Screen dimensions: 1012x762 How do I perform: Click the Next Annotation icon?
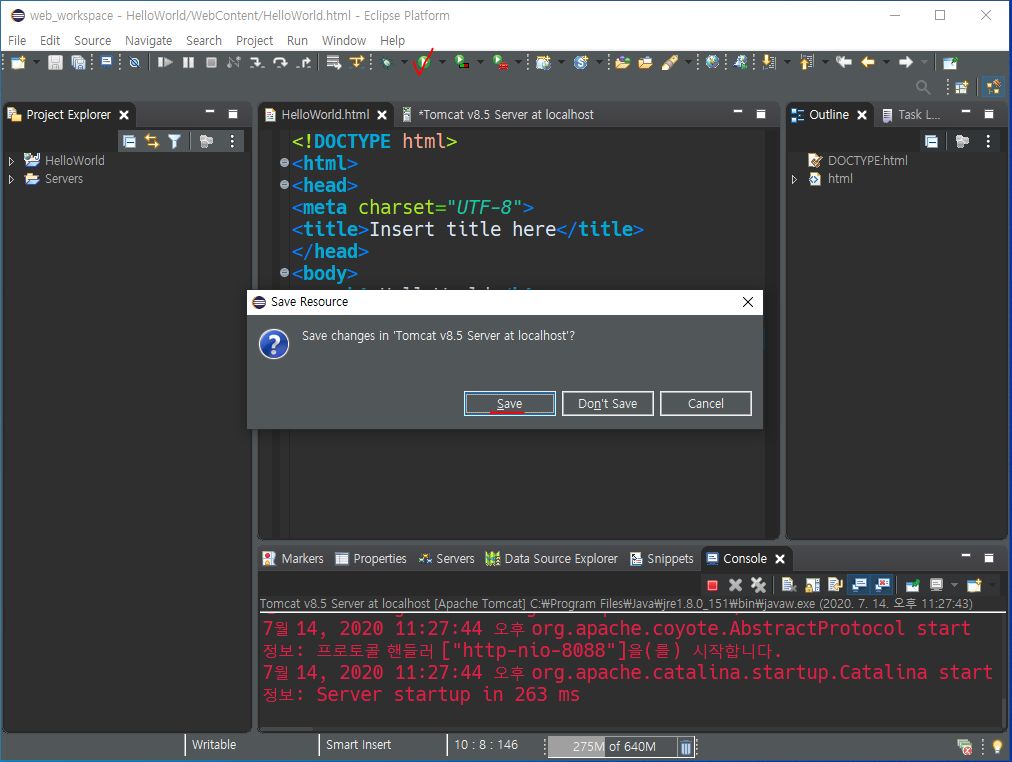coord(769,62)
